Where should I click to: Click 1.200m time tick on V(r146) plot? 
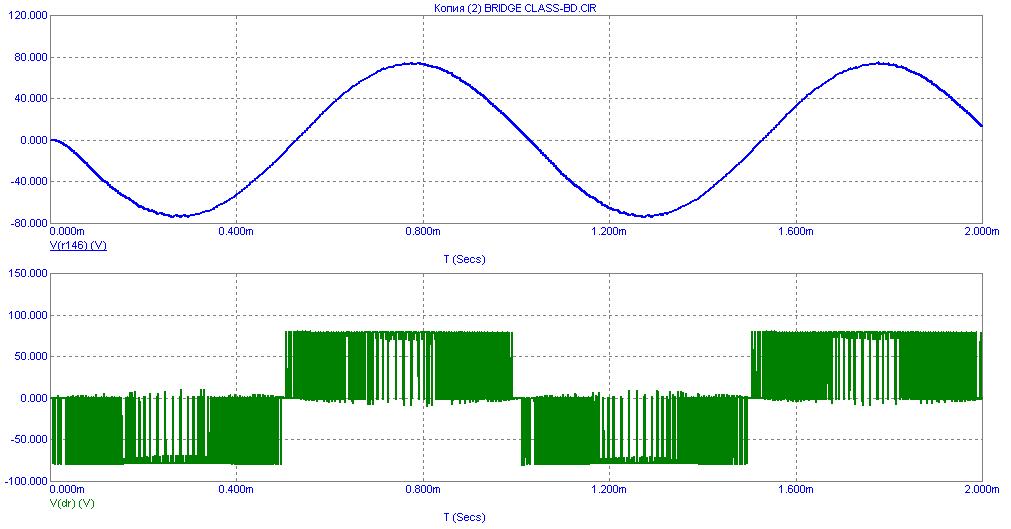[x=609, y=231]
